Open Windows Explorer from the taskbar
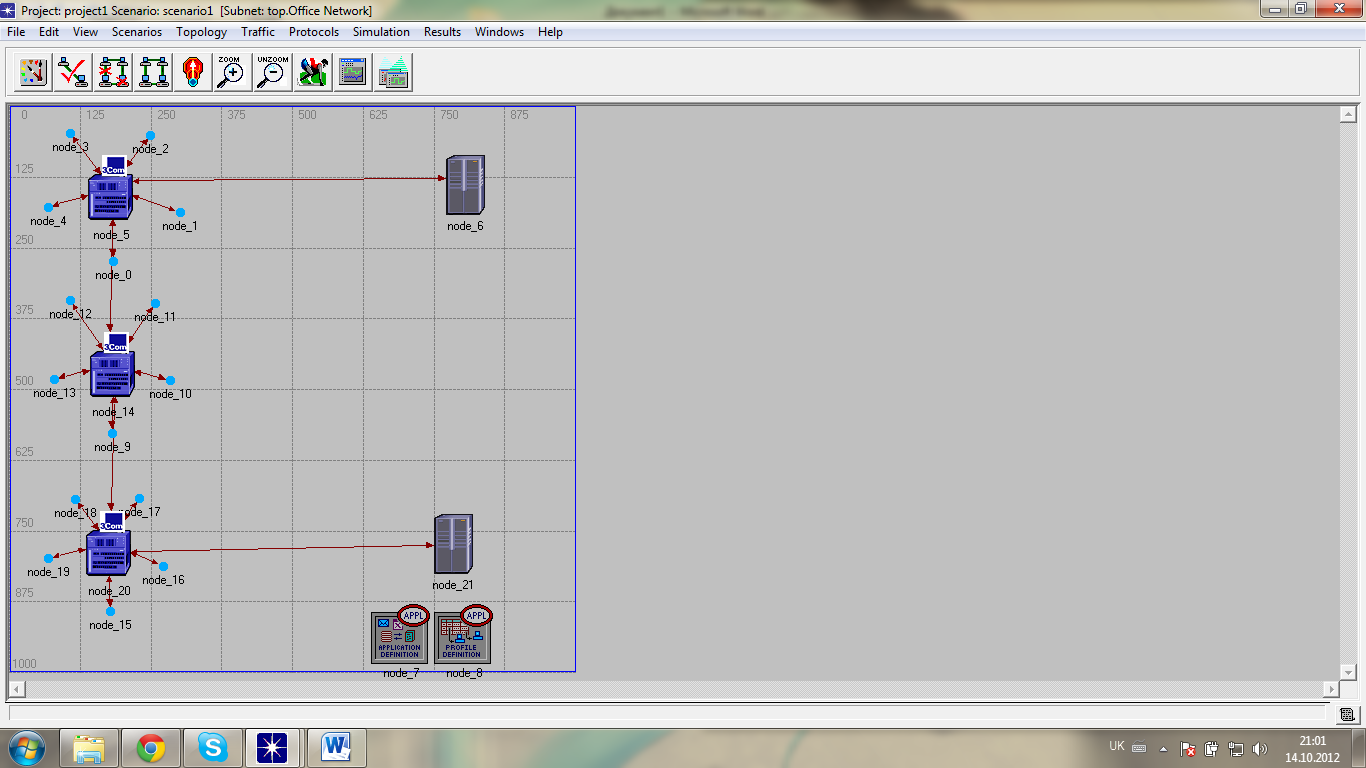 tap(89, 747)
